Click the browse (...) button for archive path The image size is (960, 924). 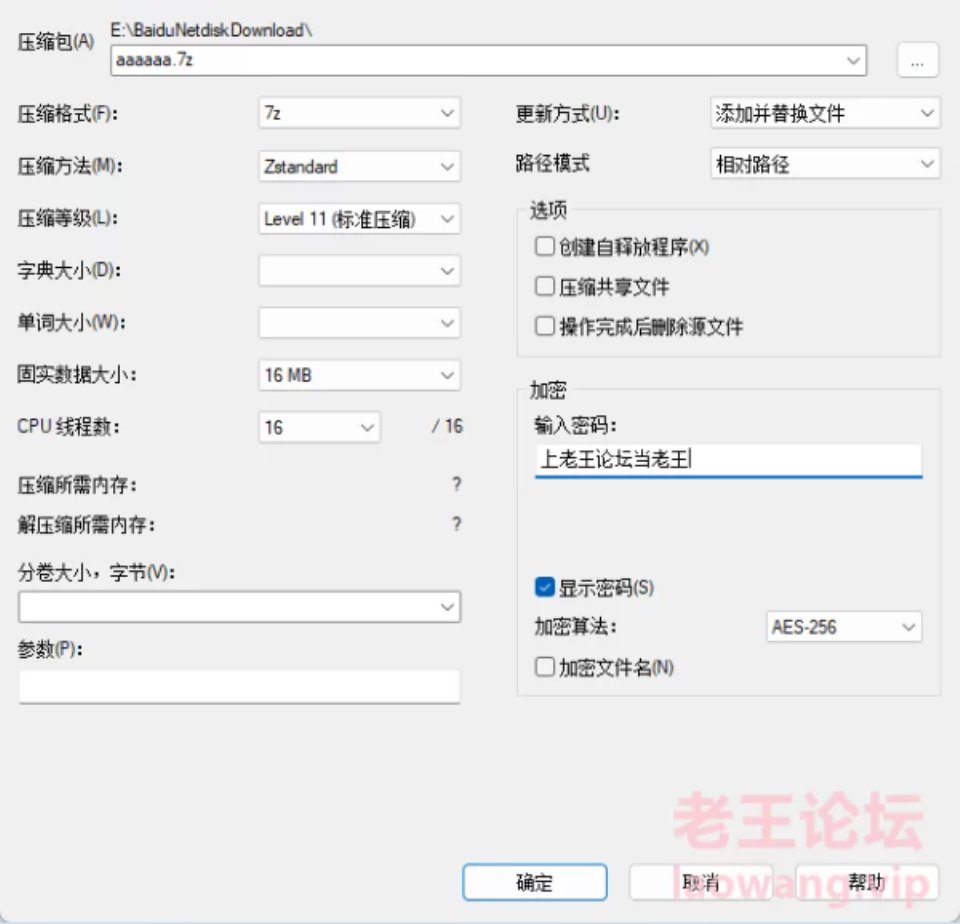coord(917,60)
